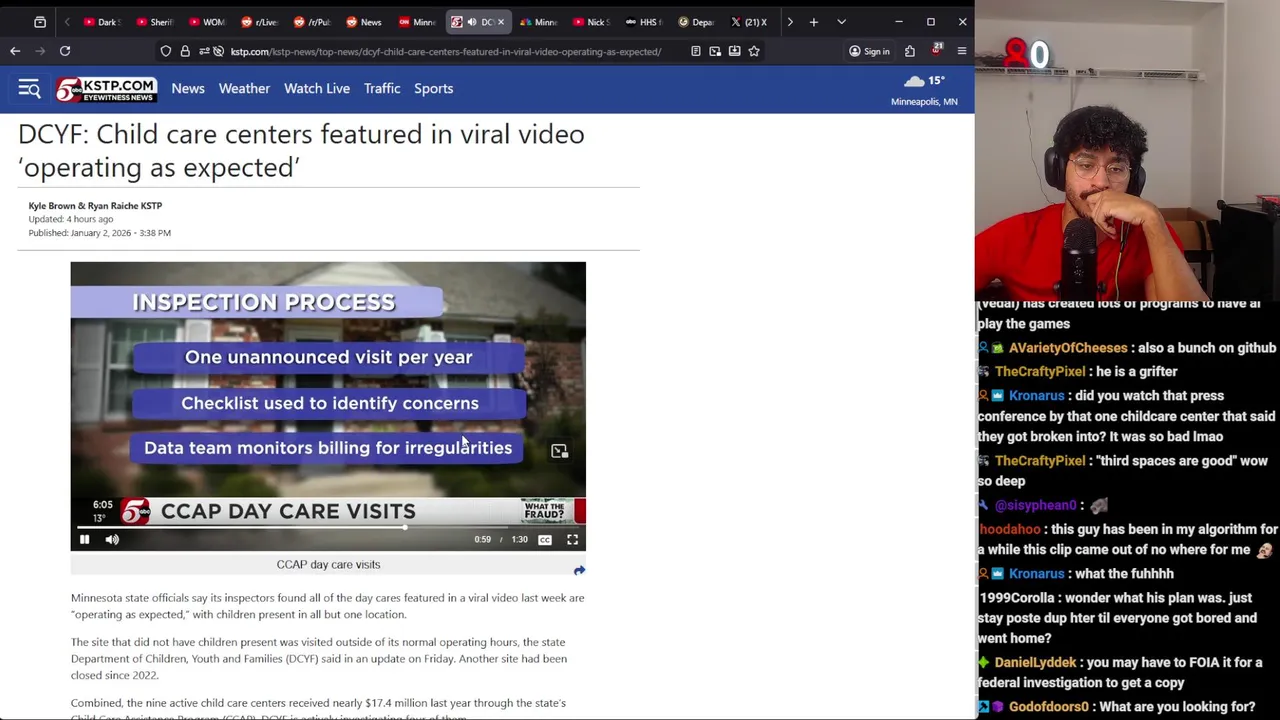
Task: Switch to the r/Pub Reddit tab
Action: tap(313, 22)
